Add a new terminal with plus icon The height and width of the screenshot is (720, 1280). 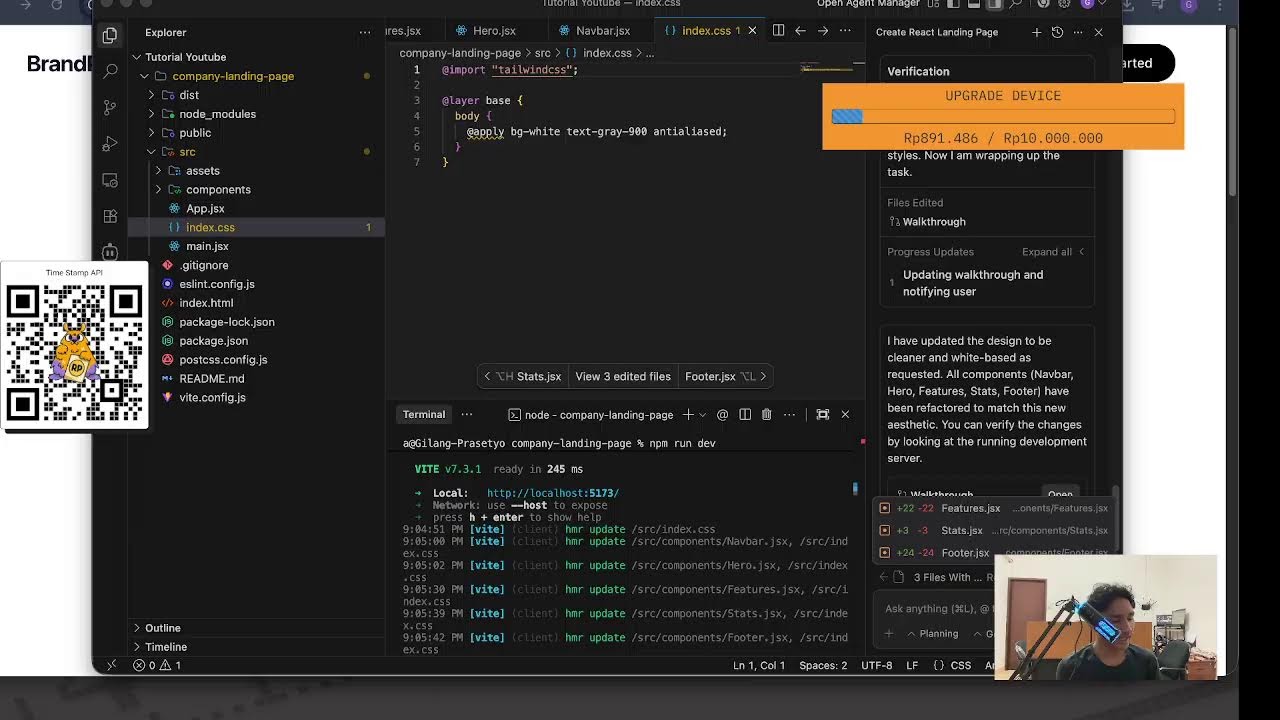[x=688, y=414]
